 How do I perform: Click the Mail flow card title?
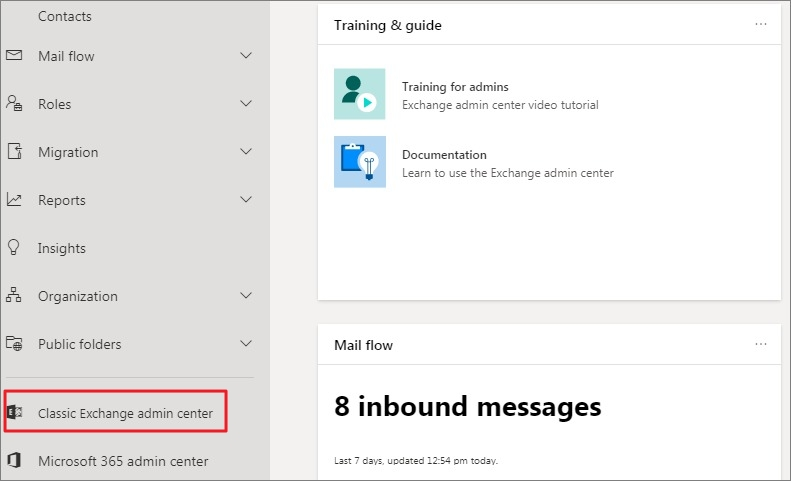point(363,345)
